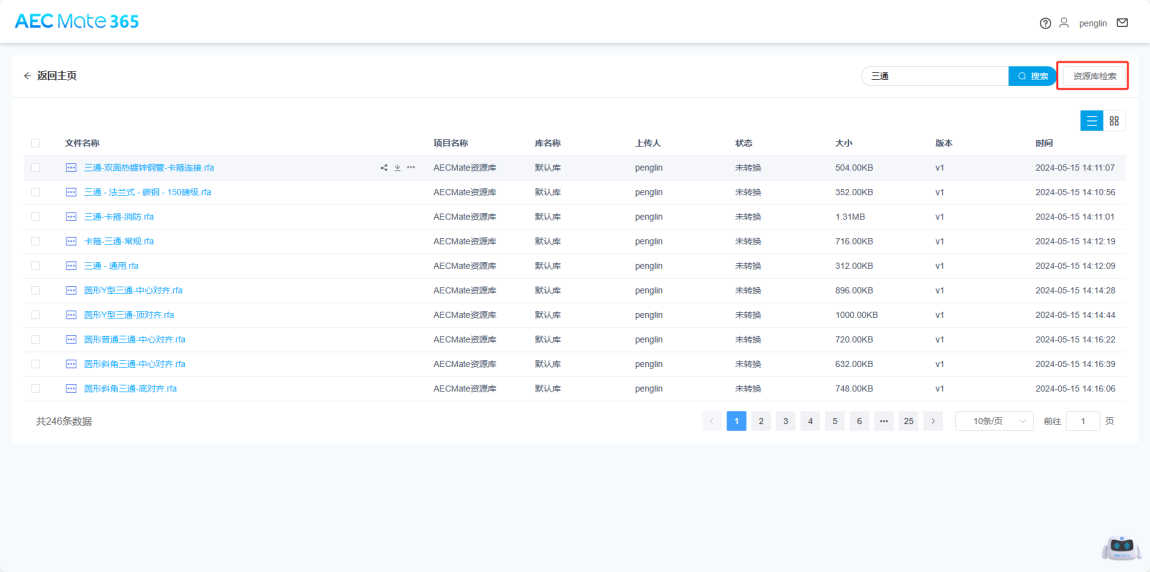The image size is (1150, 572).
Task: Click the 资源库检索 button
Action: click(1093, 76)
